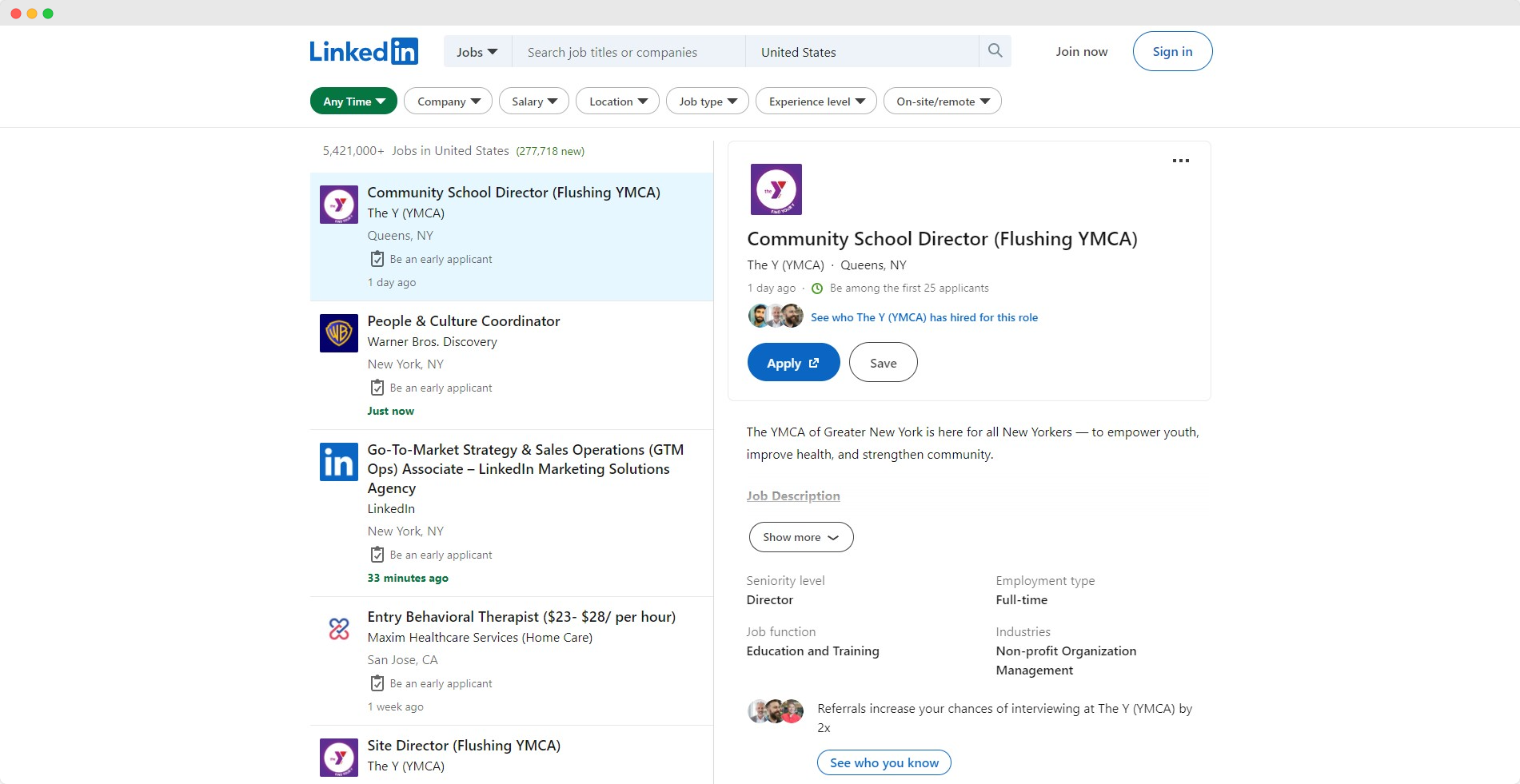Click 'Education and Training' job function value
This screenshot has width=1520, height=784.
click(812, 651)
